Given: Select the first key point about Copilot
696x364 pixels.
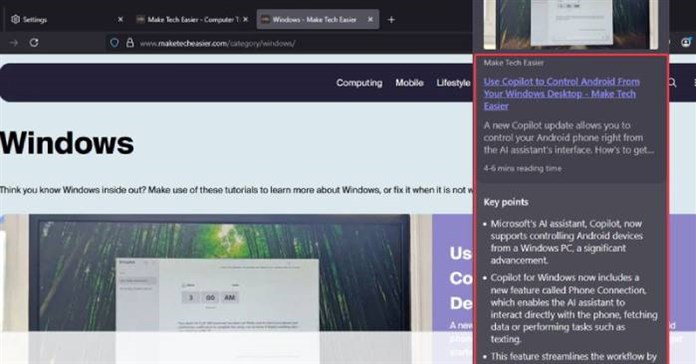Looking at the screenshot, I should point(566,242).
